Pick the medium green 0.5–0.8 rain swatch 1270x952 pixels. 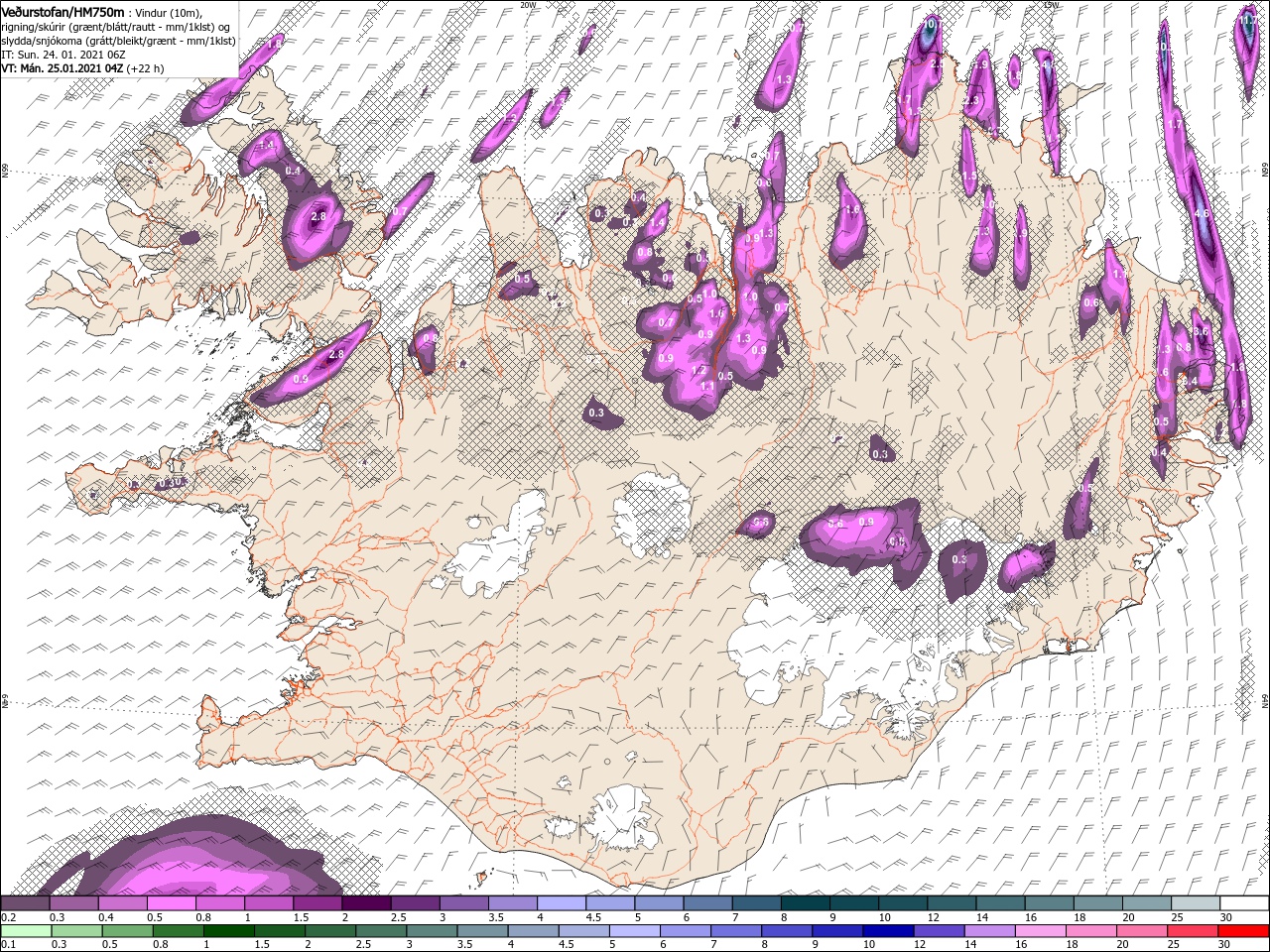127,931
